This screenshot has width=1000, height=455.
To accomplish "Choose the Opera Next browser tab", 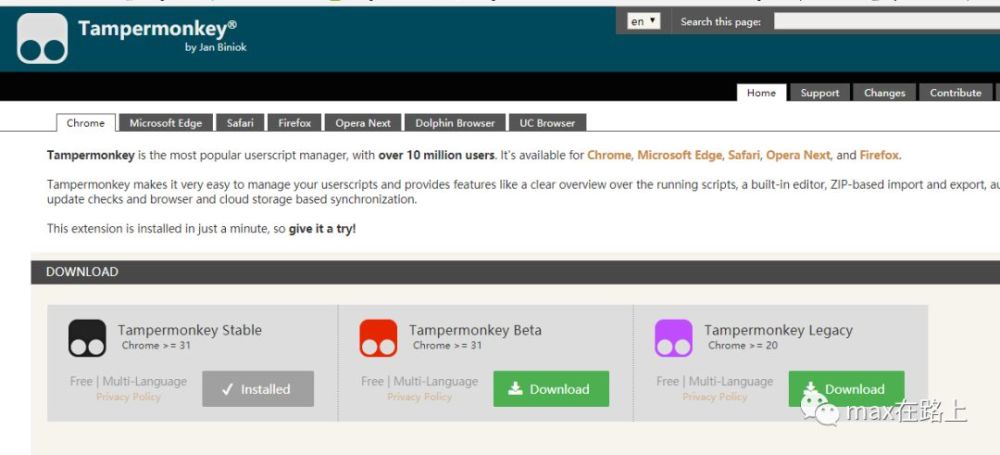I will [x=363, y=123].
